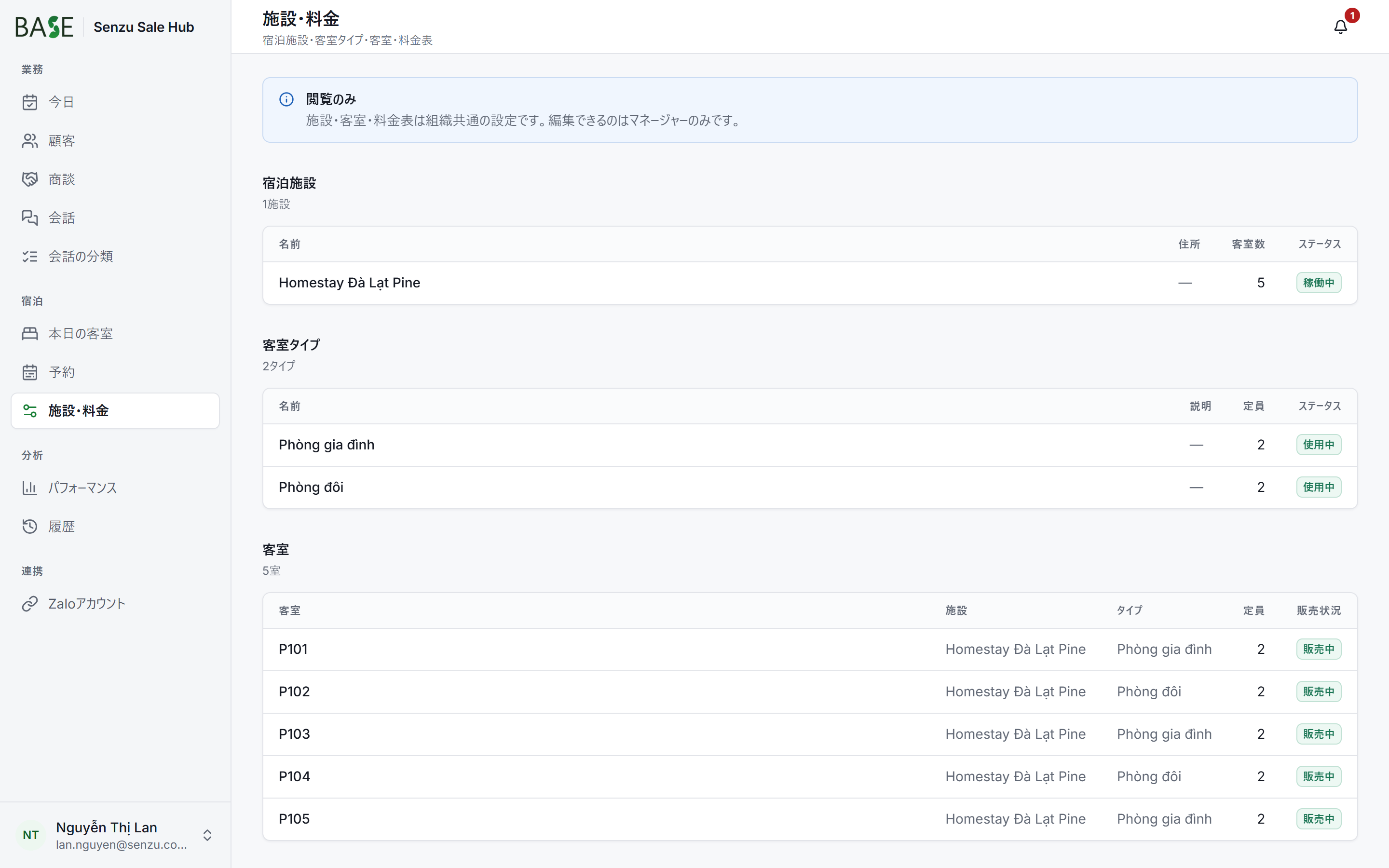The image size is (1389, 868).
Task: Click the 予約 calendar icon
Action: click(x=30, y=372)
